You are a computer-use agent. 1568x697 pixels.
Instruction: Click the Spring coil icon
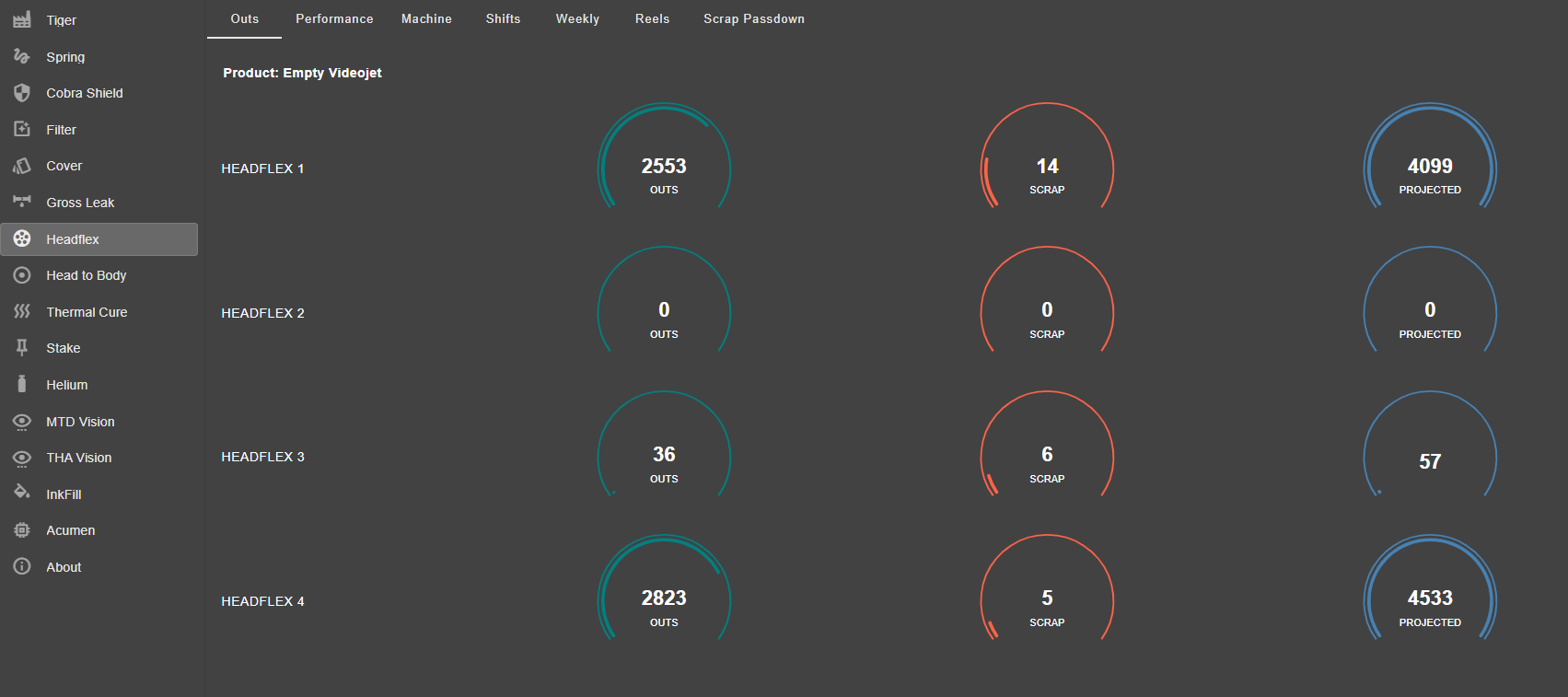(x=22, y=56)
